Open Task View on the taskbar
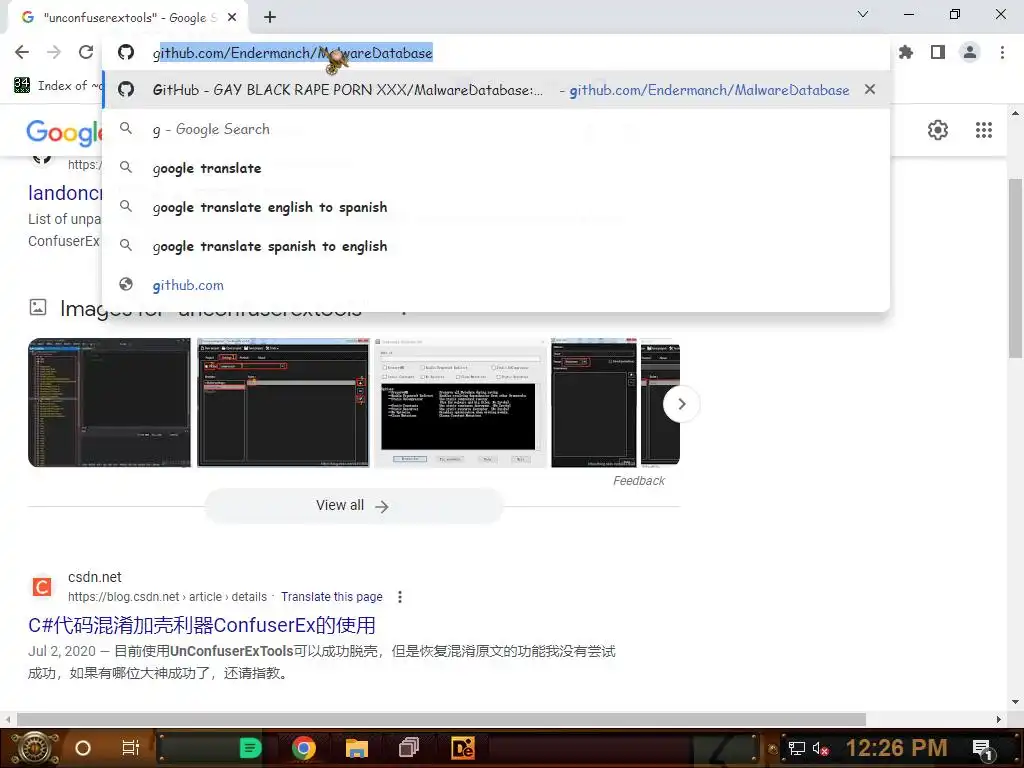This screenshot has height=768, width=1024. 131,748
